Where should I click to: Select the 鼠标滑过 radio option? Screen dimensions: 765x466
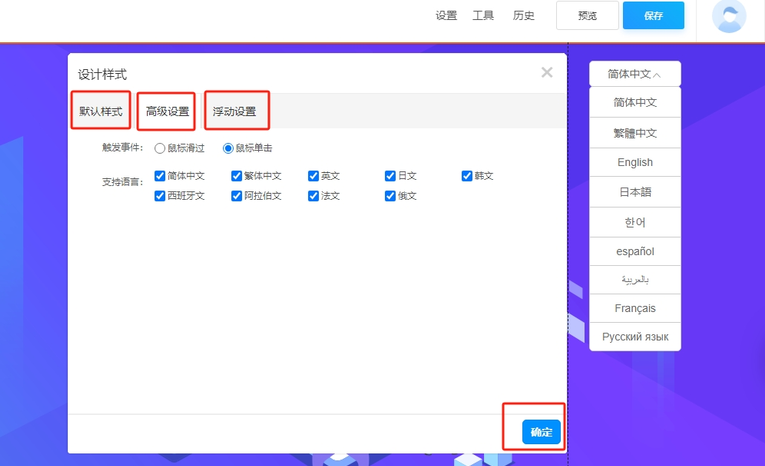click(x=160, y=148)
